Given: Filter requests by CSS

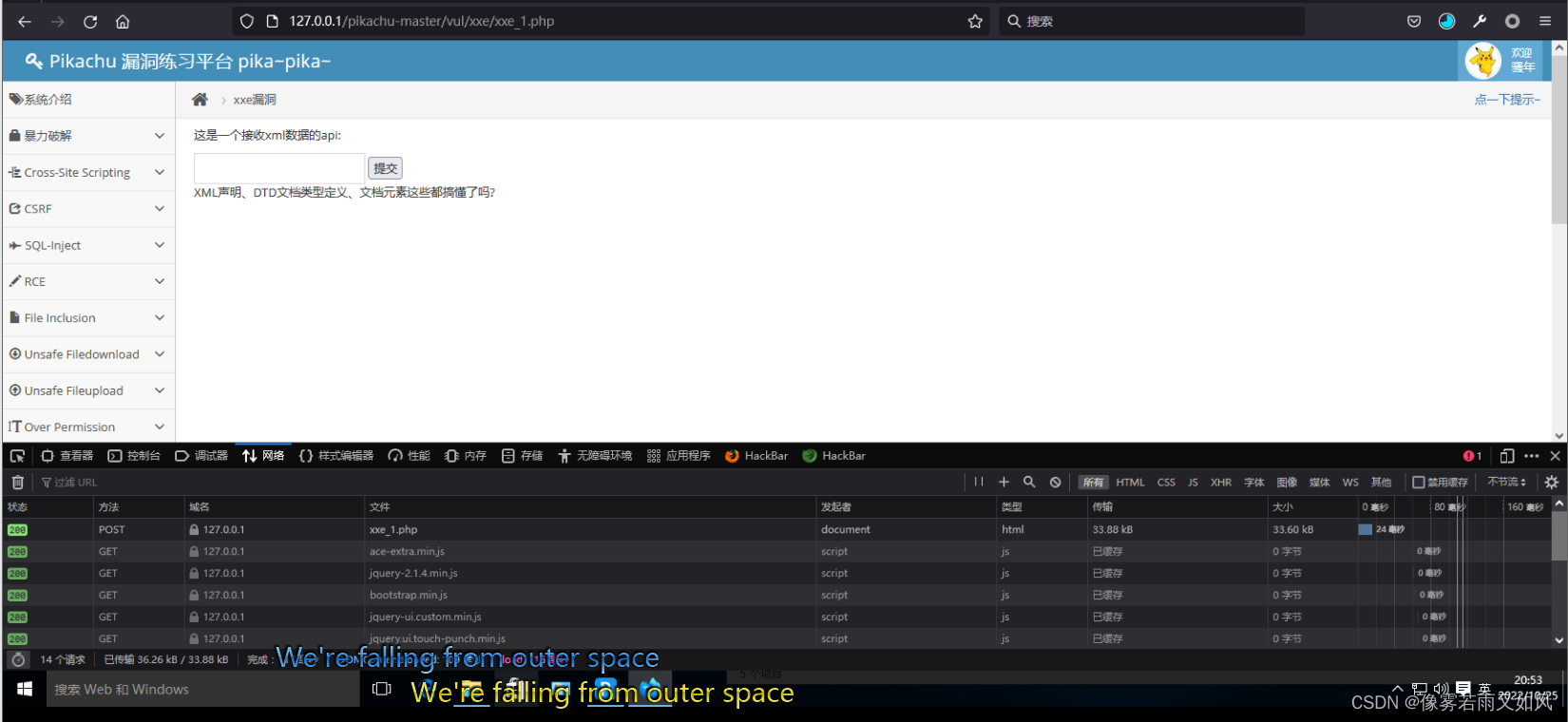Looking at the screenshot, I should (x=1166, y=483).
